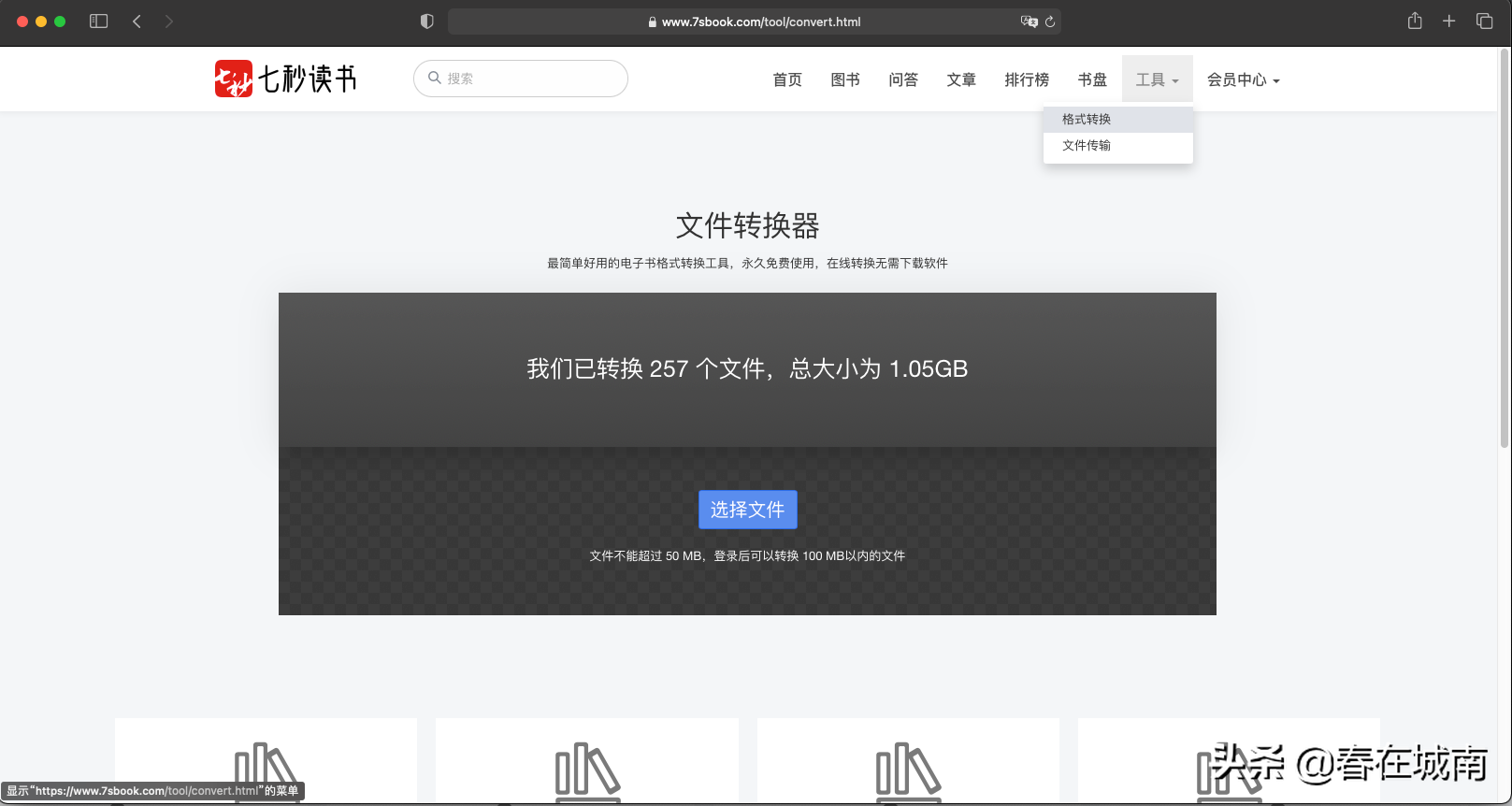Open 书盘 from the navigation bar
The height and width of the screenshot is (806, 1512).
[1092, 80]
